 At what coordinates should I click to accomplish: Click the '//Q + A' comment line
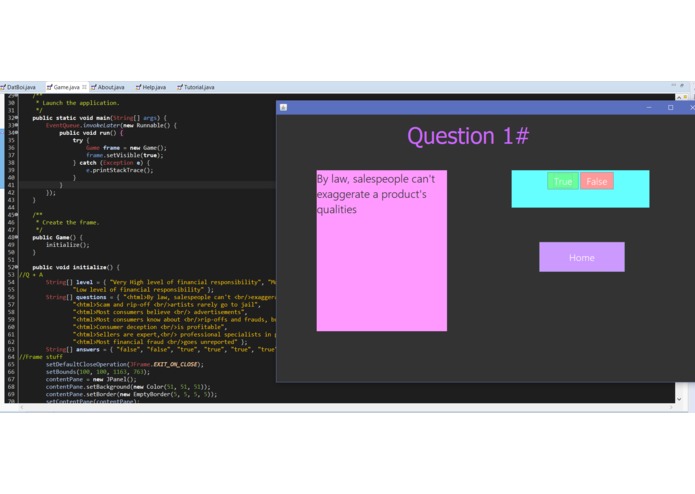pos(31,275)
